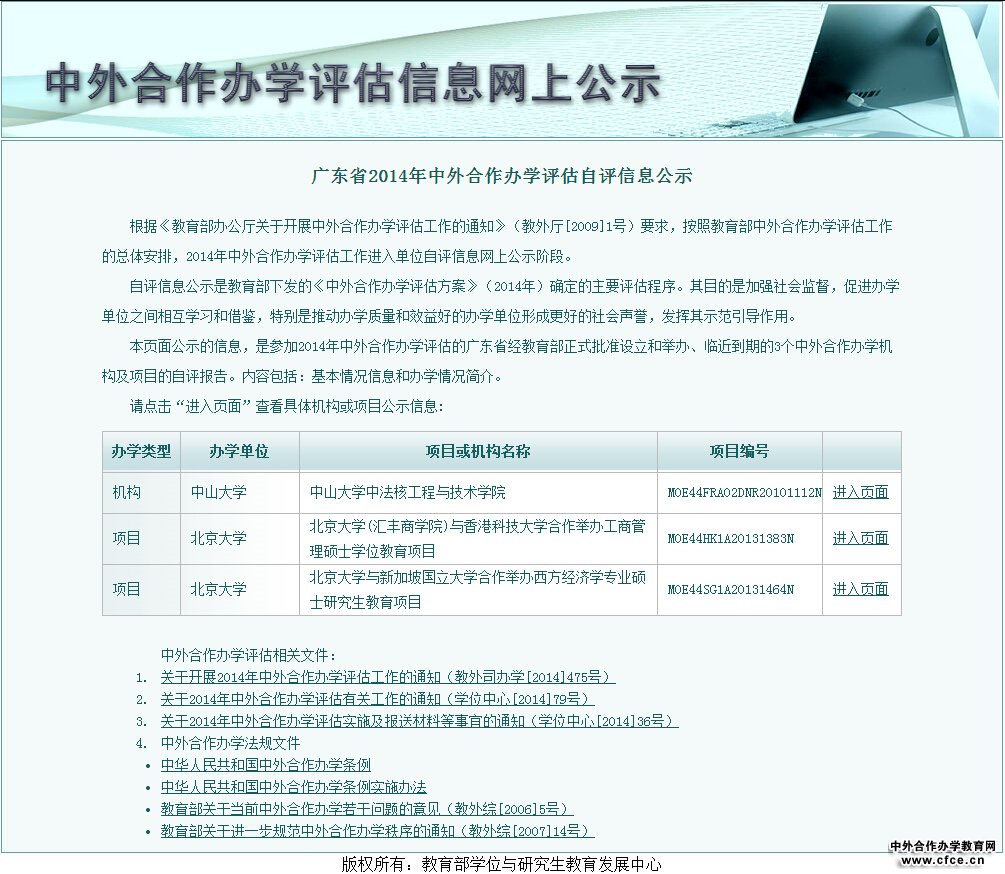This screenshot has height=874, width=1005.
Task: Open the 教外综[2007]14号 notice link
Action: pos(378,831)
